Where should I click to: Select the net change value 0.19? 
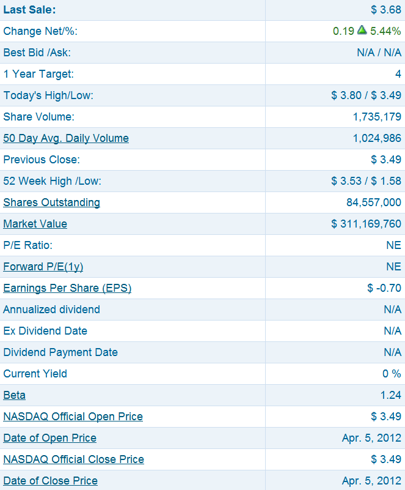[x=343, y=31]
